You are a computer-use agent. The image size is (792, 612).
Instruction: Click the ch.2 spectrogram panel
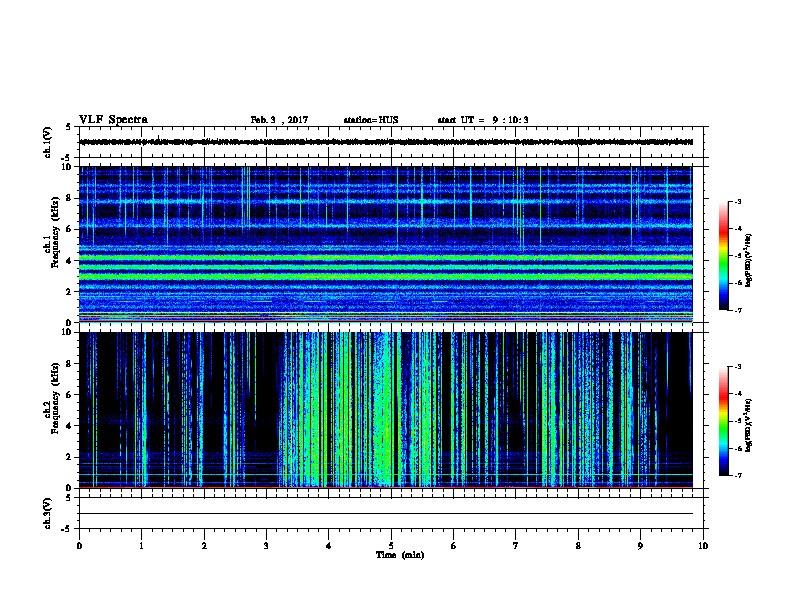[386, 410]
